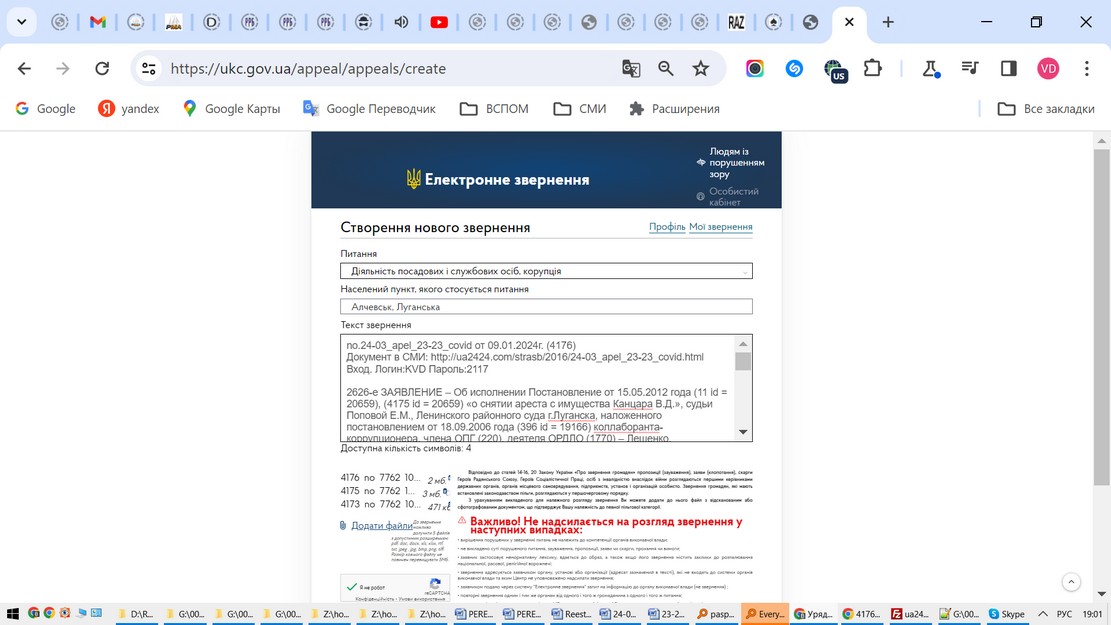
Task: Open the yandex bookmark
Action: pos(129,108)
